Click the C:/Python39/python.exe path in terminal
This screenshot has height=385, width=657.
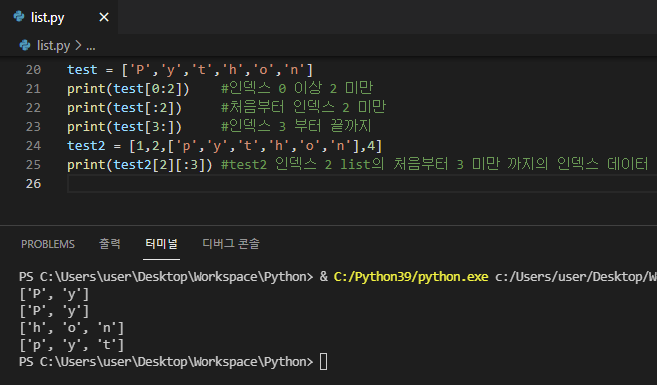411,276
